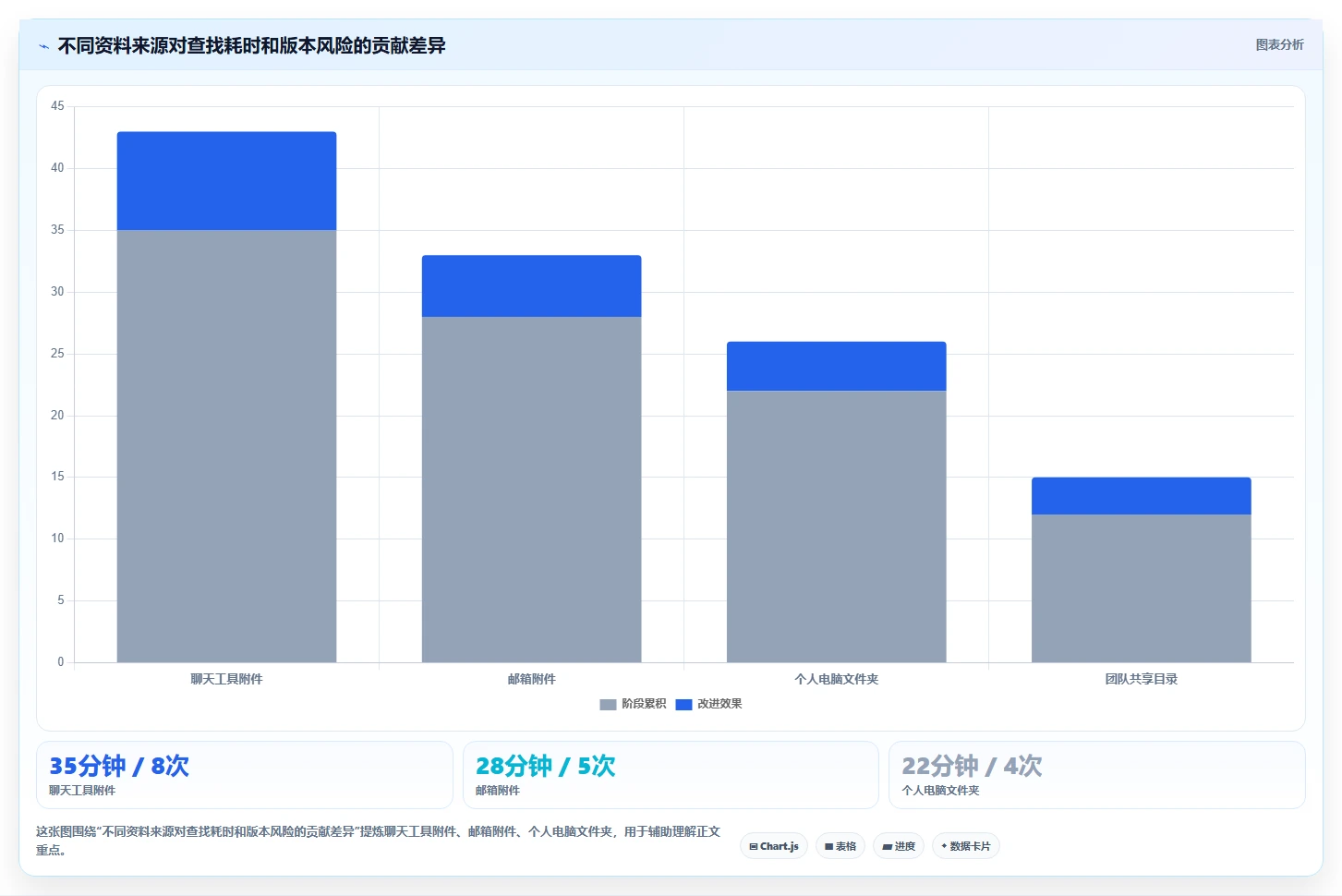This screenshot has height=896, width=1342.
Task: Click the blue 改进效果 legend color box
Action: click(x=683, y=705)
